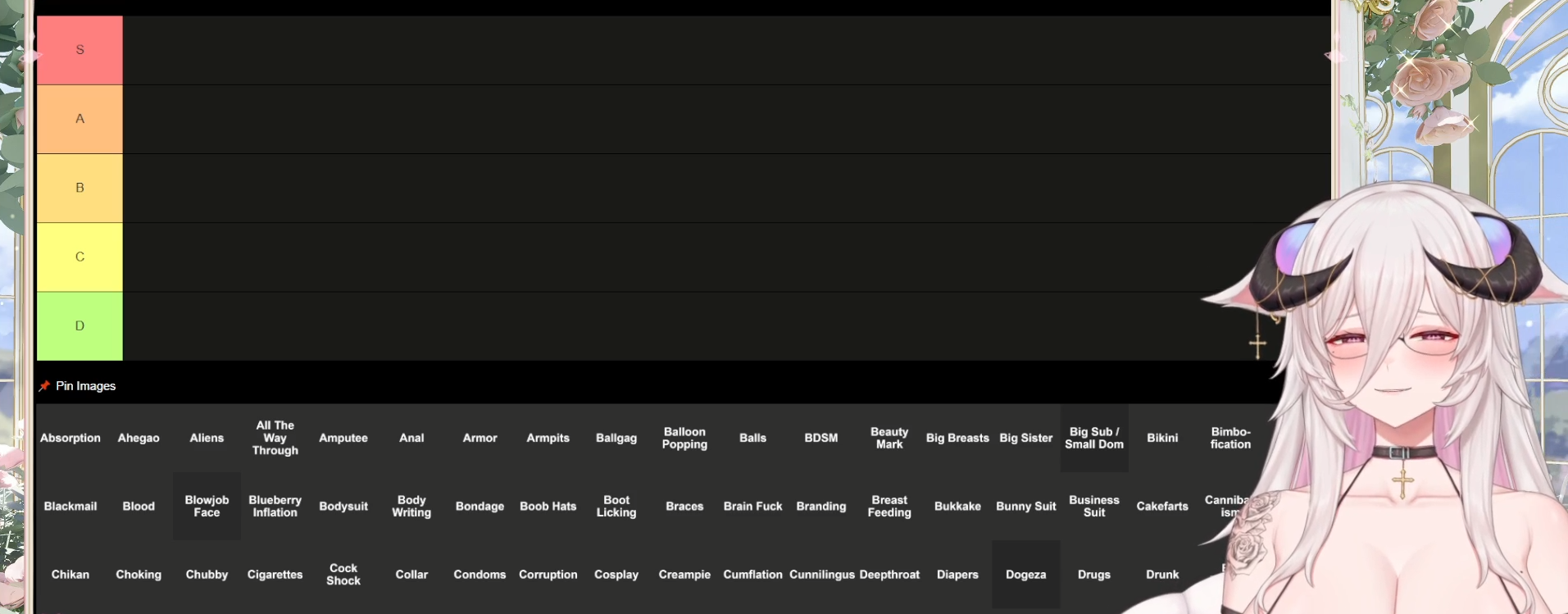Pick the Absorption tile

click(x=70, y=438)
